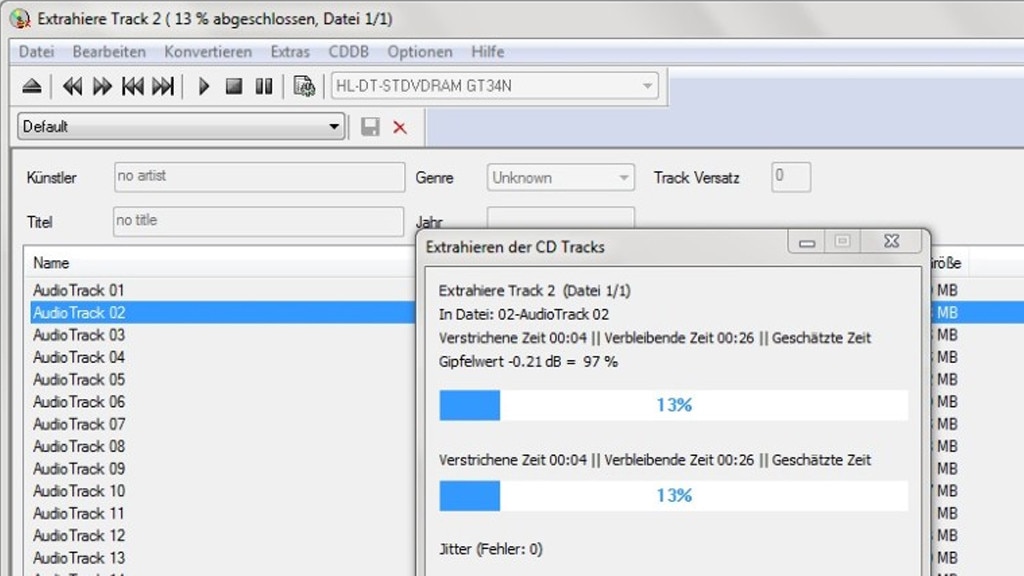Click the upper 13% progress bar
This screenshot has width=1024, height=576.
click(x=673, y=405)
